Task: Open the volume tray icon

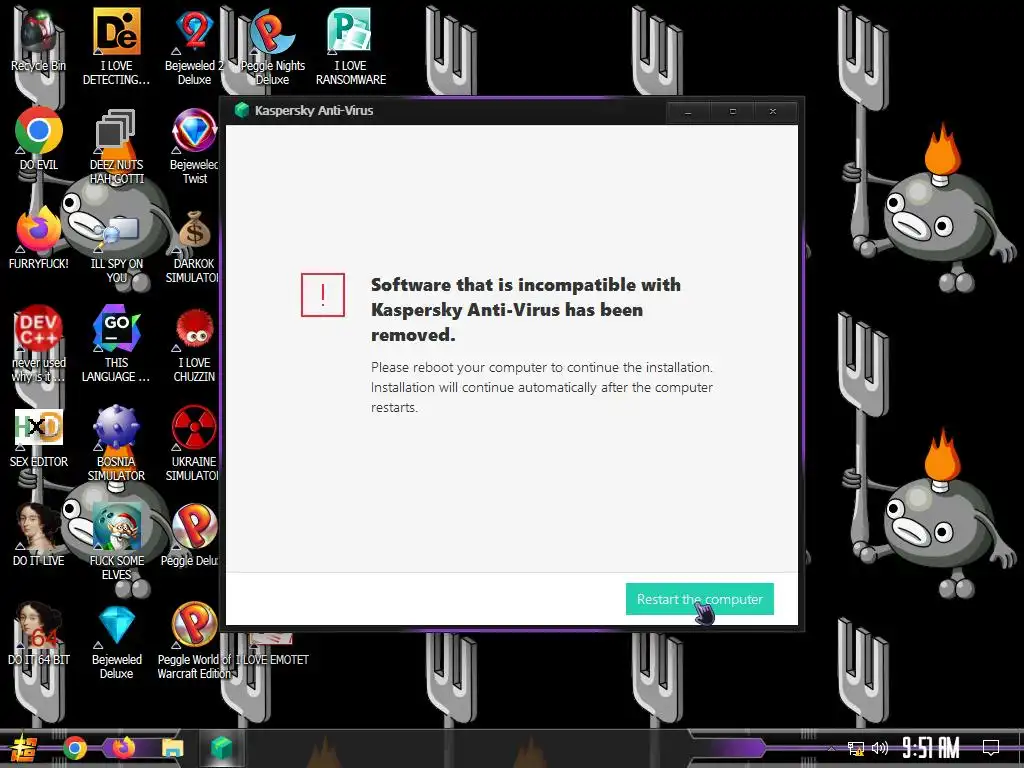Action: 880,748
